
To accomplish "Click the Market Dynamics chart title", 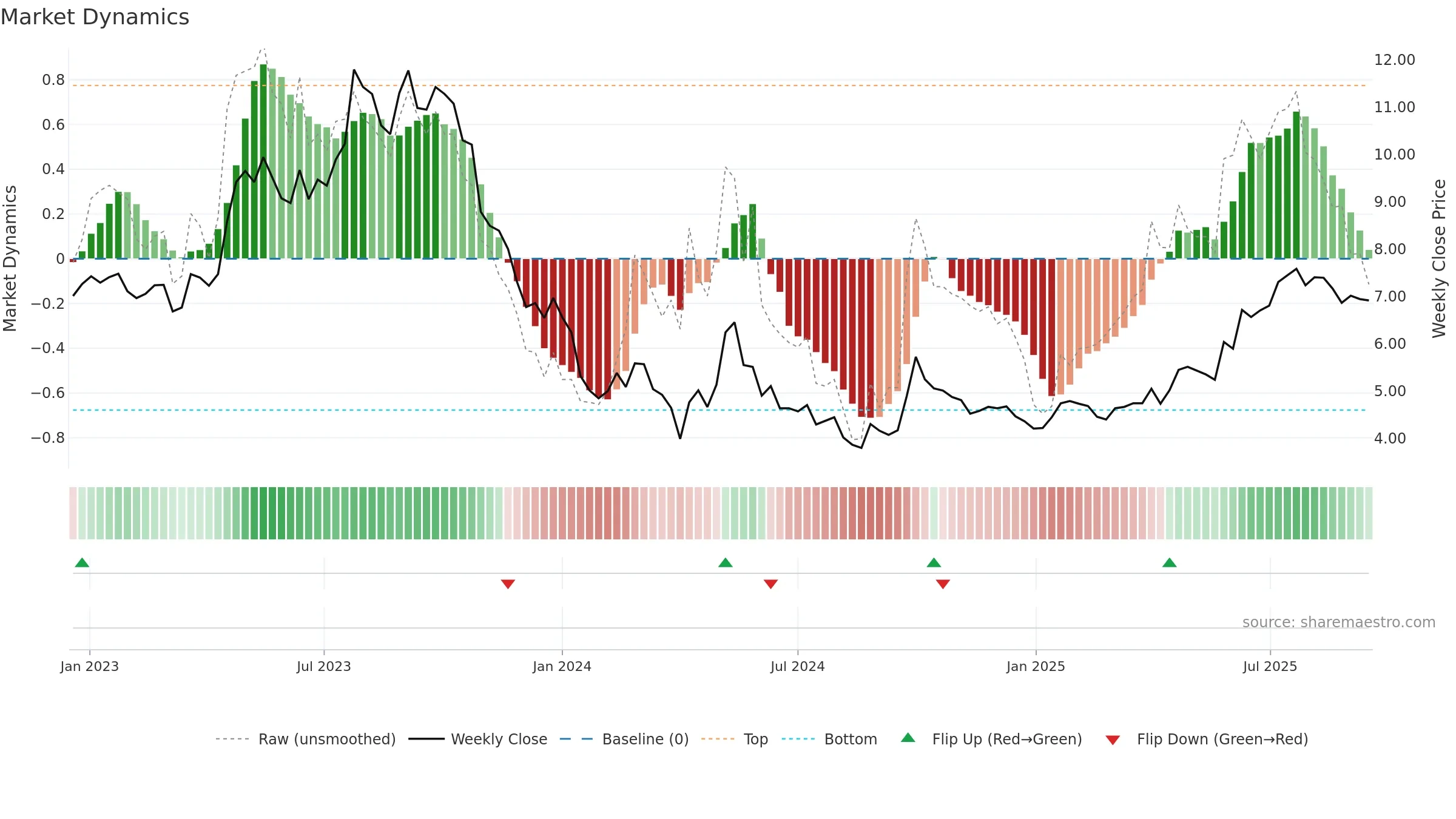I will [x=95, y=17].
